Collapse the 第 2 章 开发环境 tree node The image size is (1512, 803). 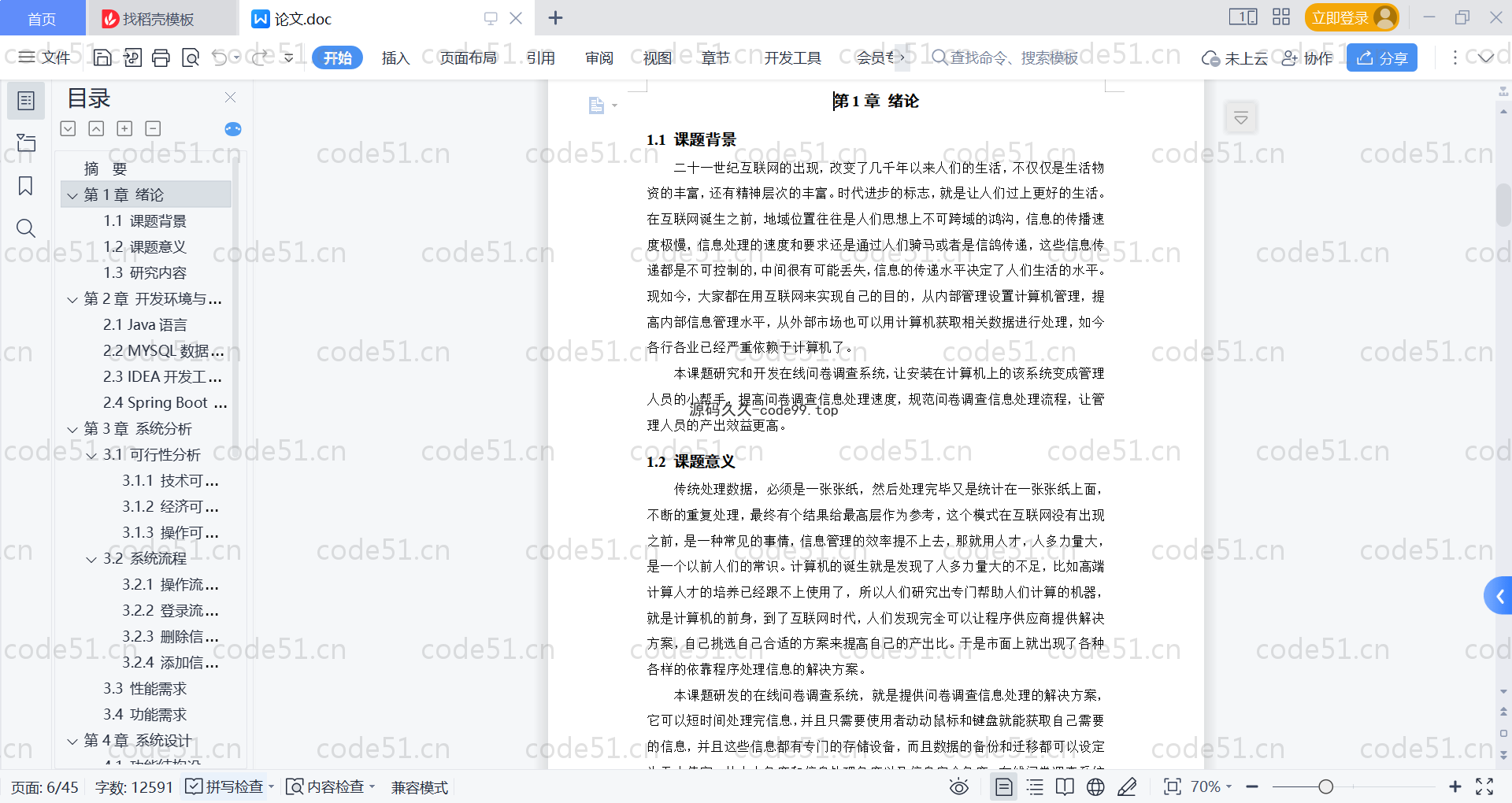pyautogui.click(x=72, y=299)
